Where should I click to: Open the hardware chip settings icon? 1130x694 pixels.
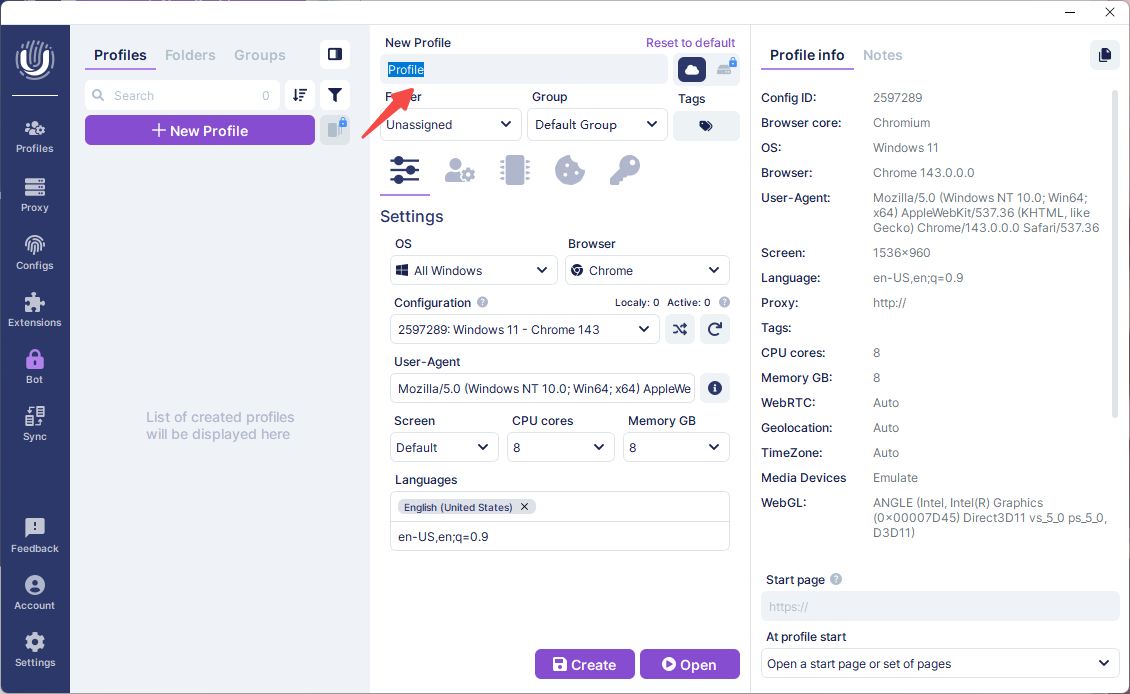tap(514, 171)
